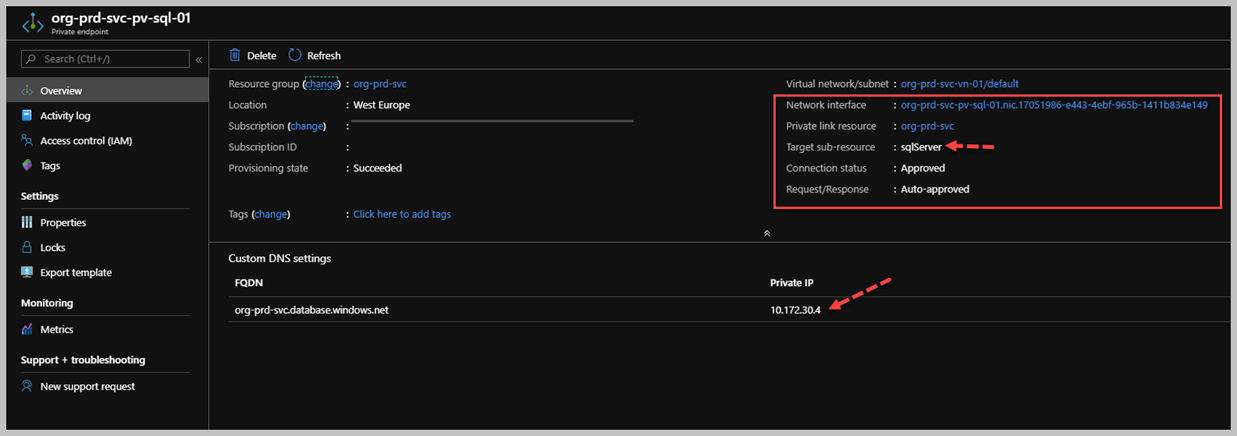Open Metrics chart icon under Monitoring

[27, 329]
